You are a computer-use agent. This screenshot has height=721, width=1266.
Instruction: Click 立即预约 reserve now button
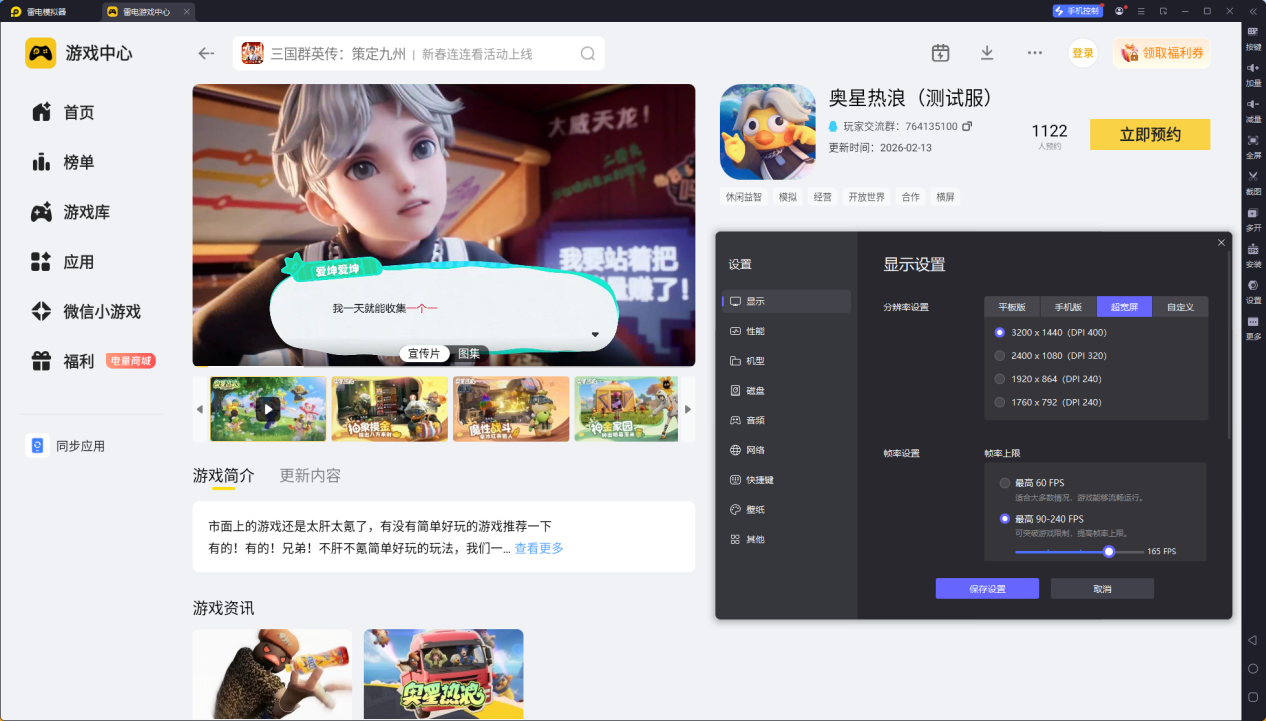pos(1150,135)
